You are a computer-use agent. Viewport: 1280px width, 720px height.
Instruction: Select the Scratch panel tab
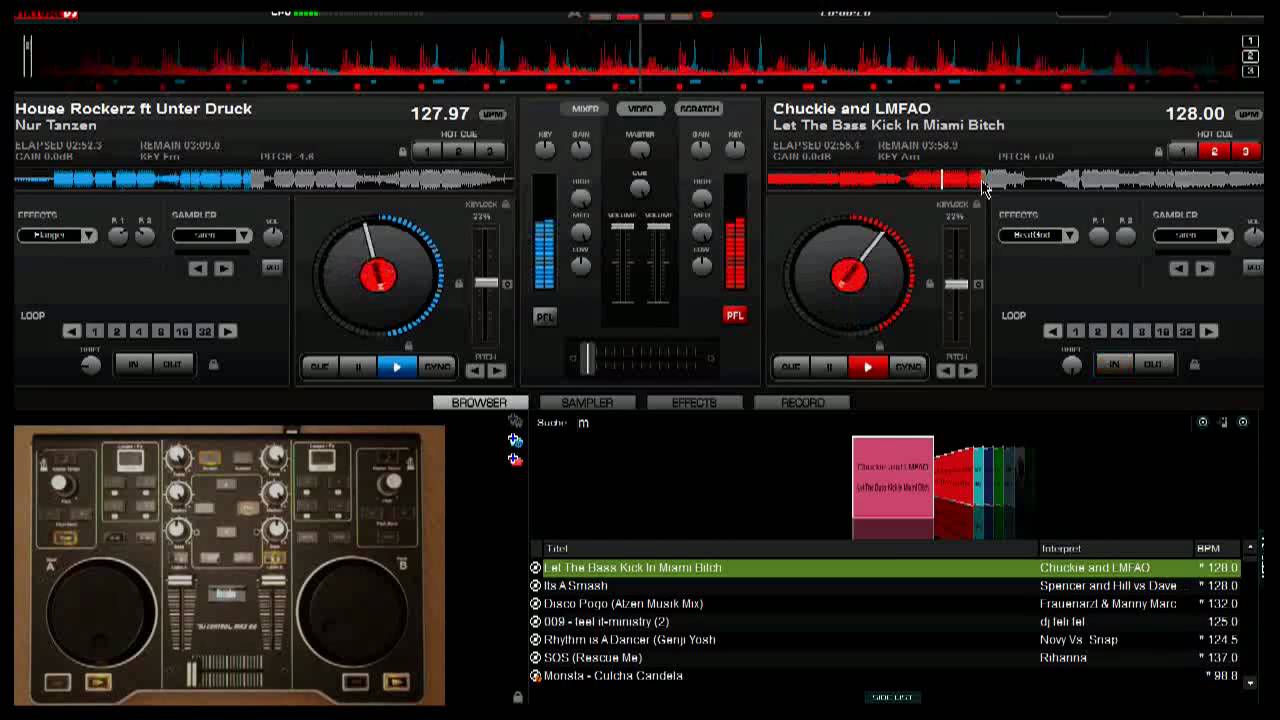point(698,109)
